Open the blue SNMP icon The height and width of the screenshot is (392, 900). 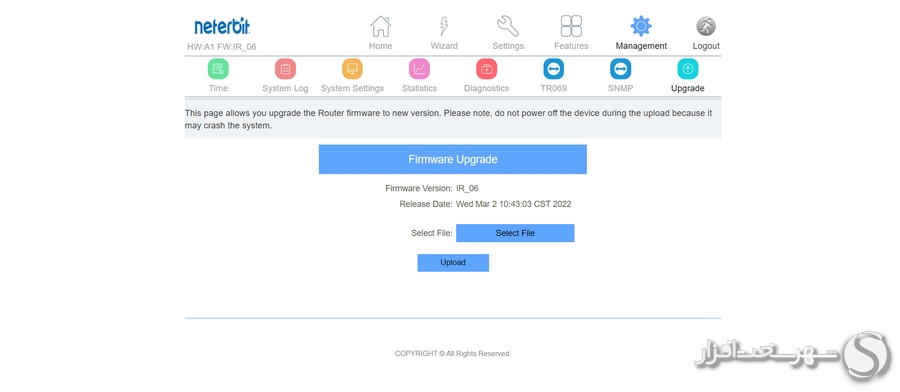[x=620, y=69]
